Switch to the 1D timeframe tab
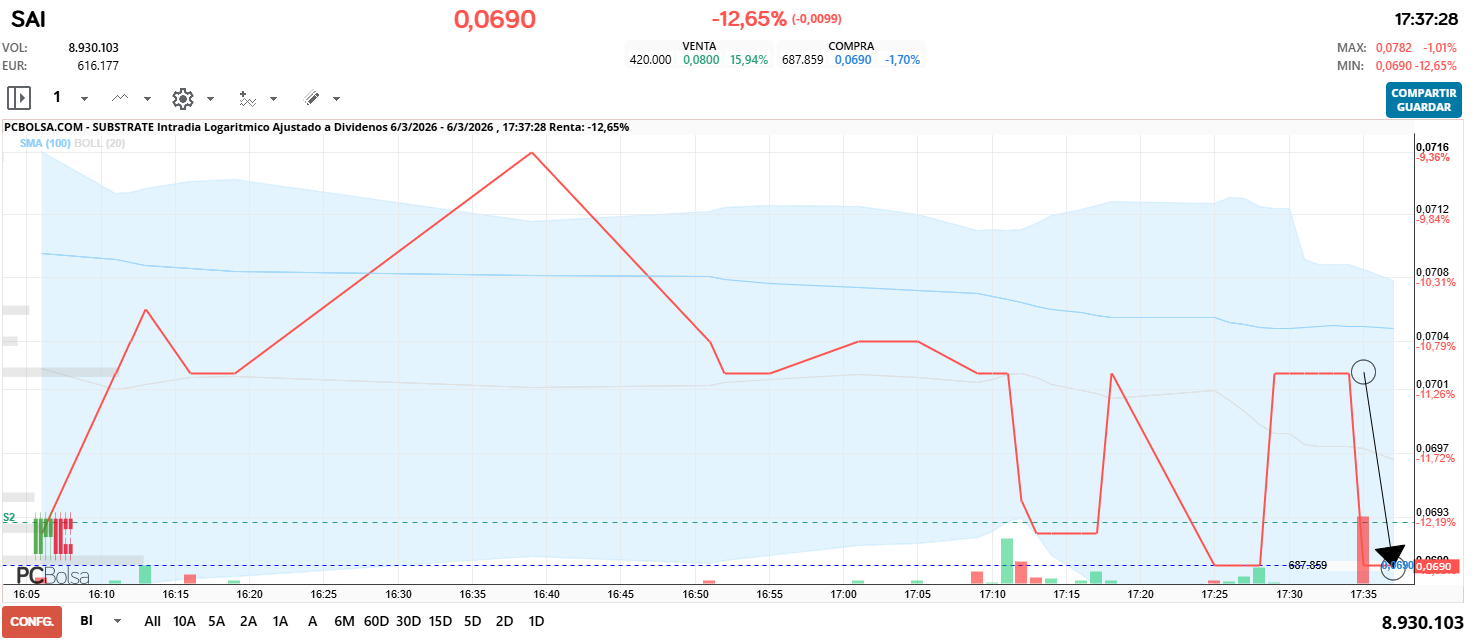1477x643 pixels. pos(536,621)
